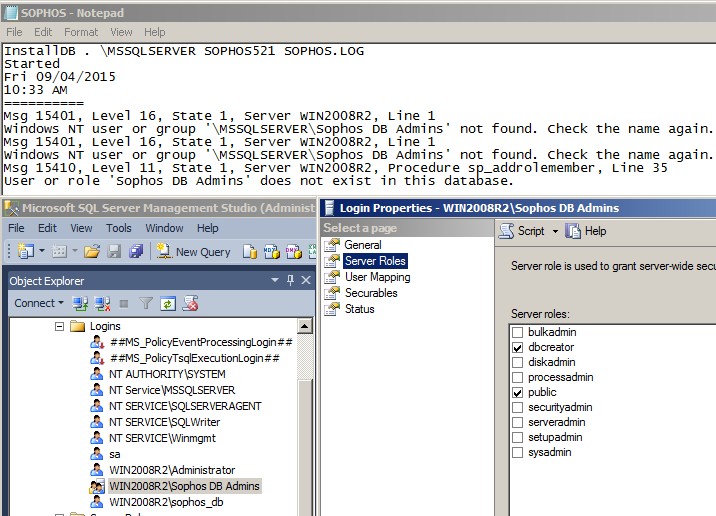This screenshot has height=516, width=716.
Task: Click the Stop icon in Object Explorer
Action: tap(124, 304)
